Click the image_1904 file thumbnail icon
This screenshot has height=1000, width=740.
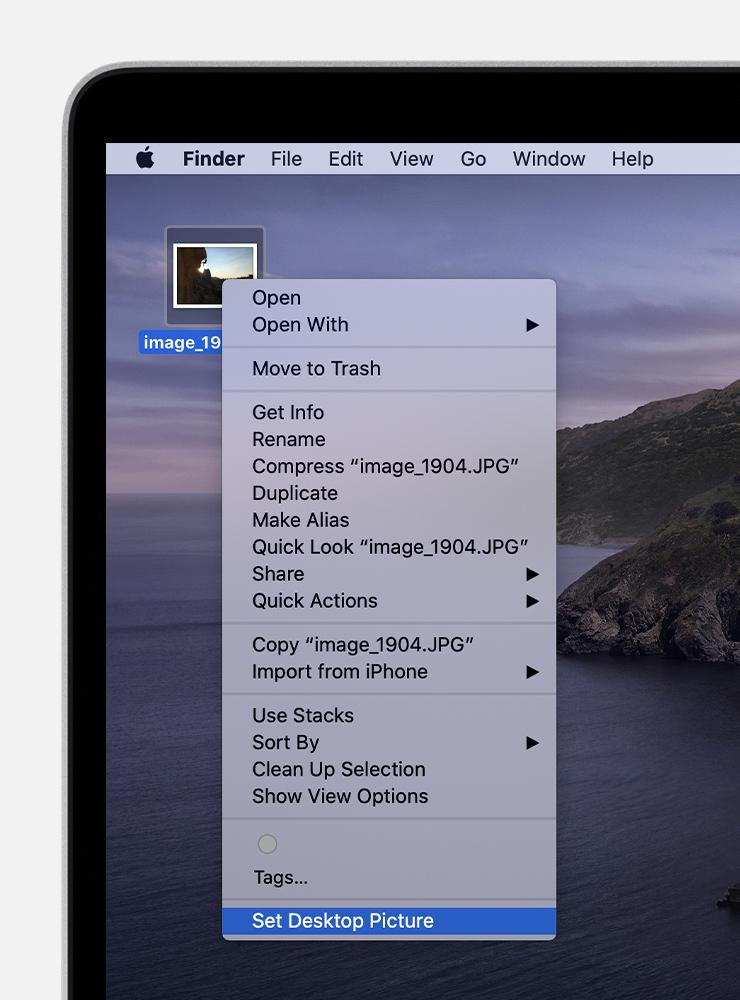tap(215, 274)
